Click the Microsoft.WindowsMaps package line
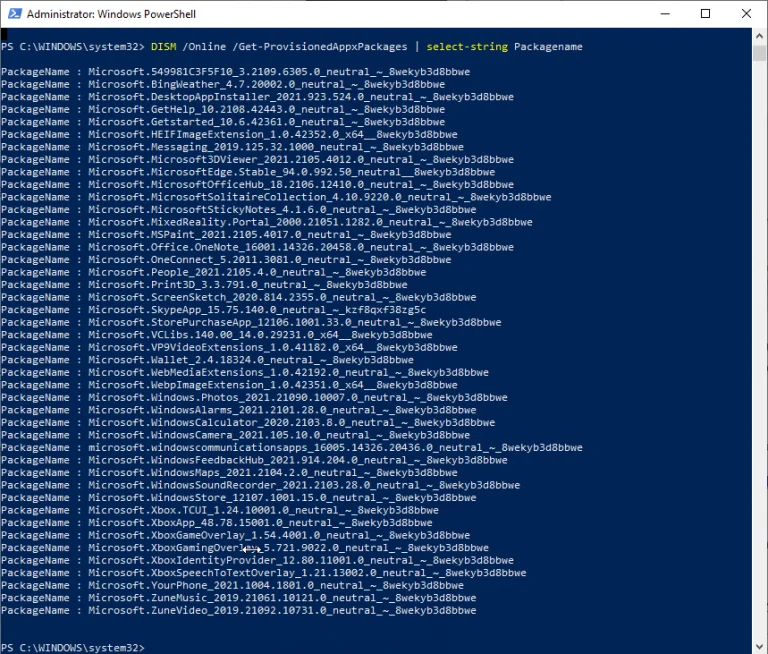The width and height of the screenshot is (768, 654). click(229, 473)
